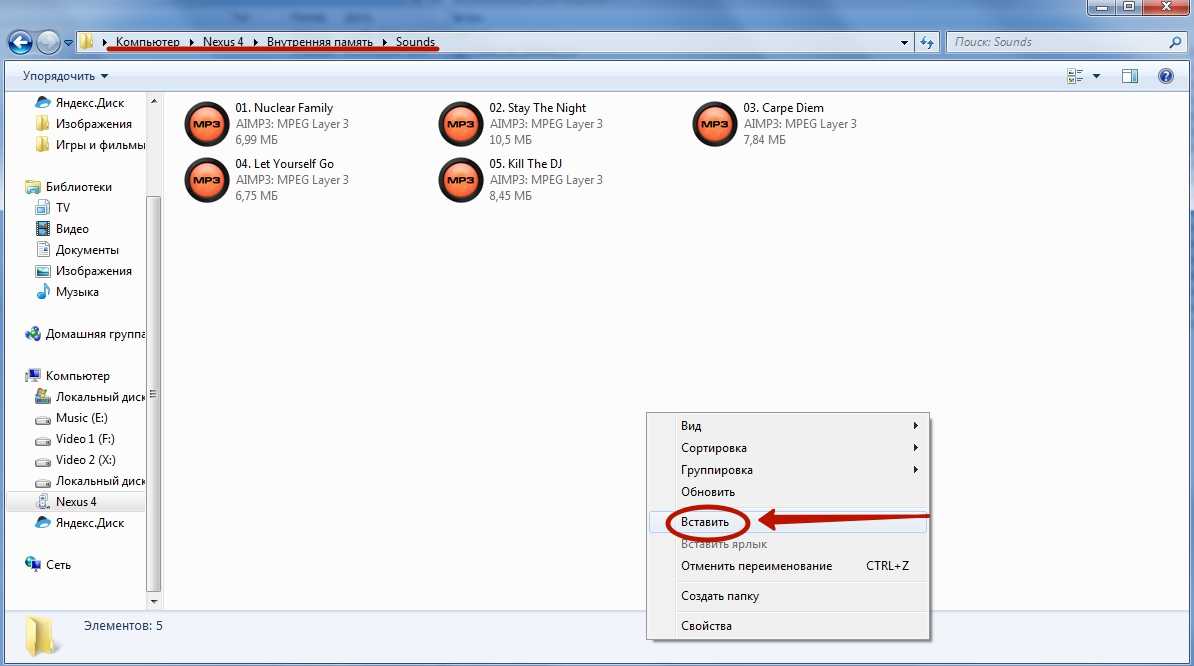Expand the address bar history dropdown
Screen dimensions: 1194x666
pyautogui.click(x=904, y=42)
